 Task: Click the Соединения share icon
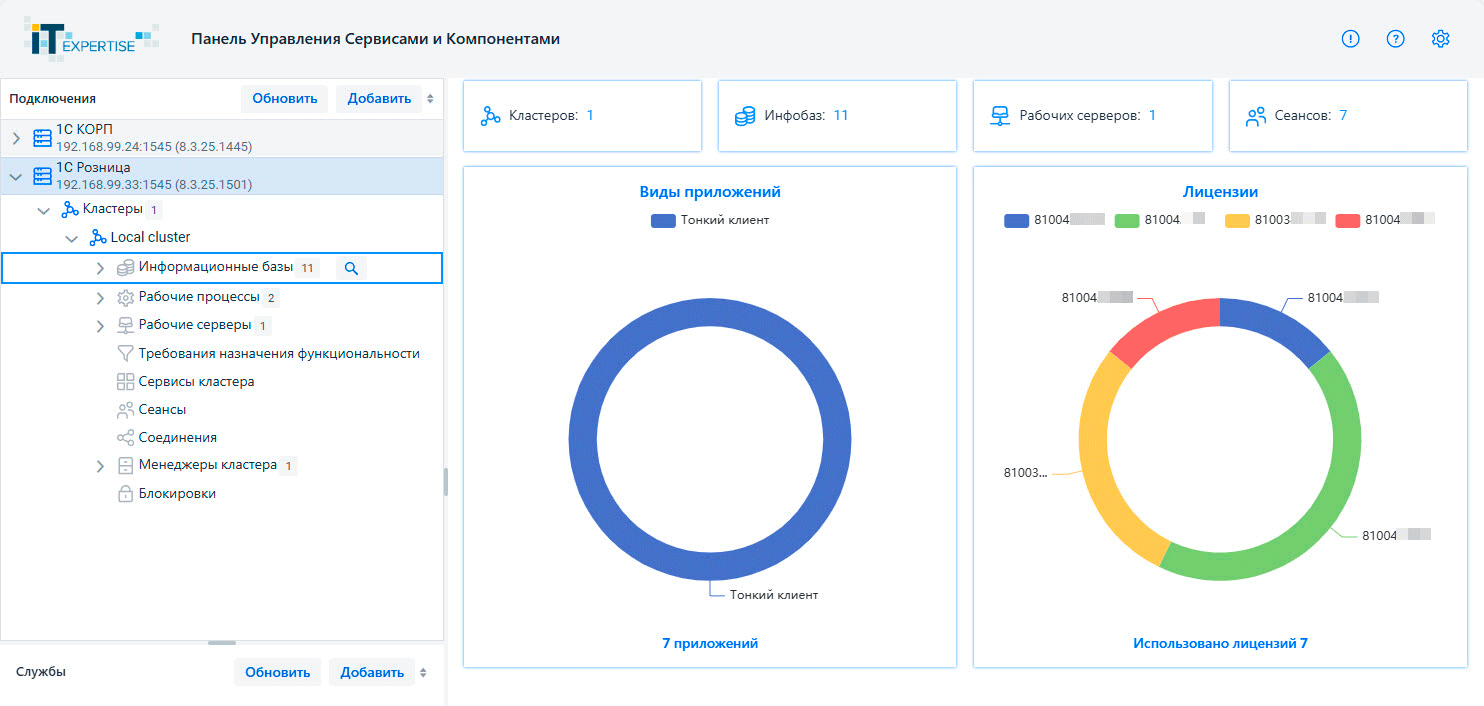pyautogui.click(x=125, y=438)
